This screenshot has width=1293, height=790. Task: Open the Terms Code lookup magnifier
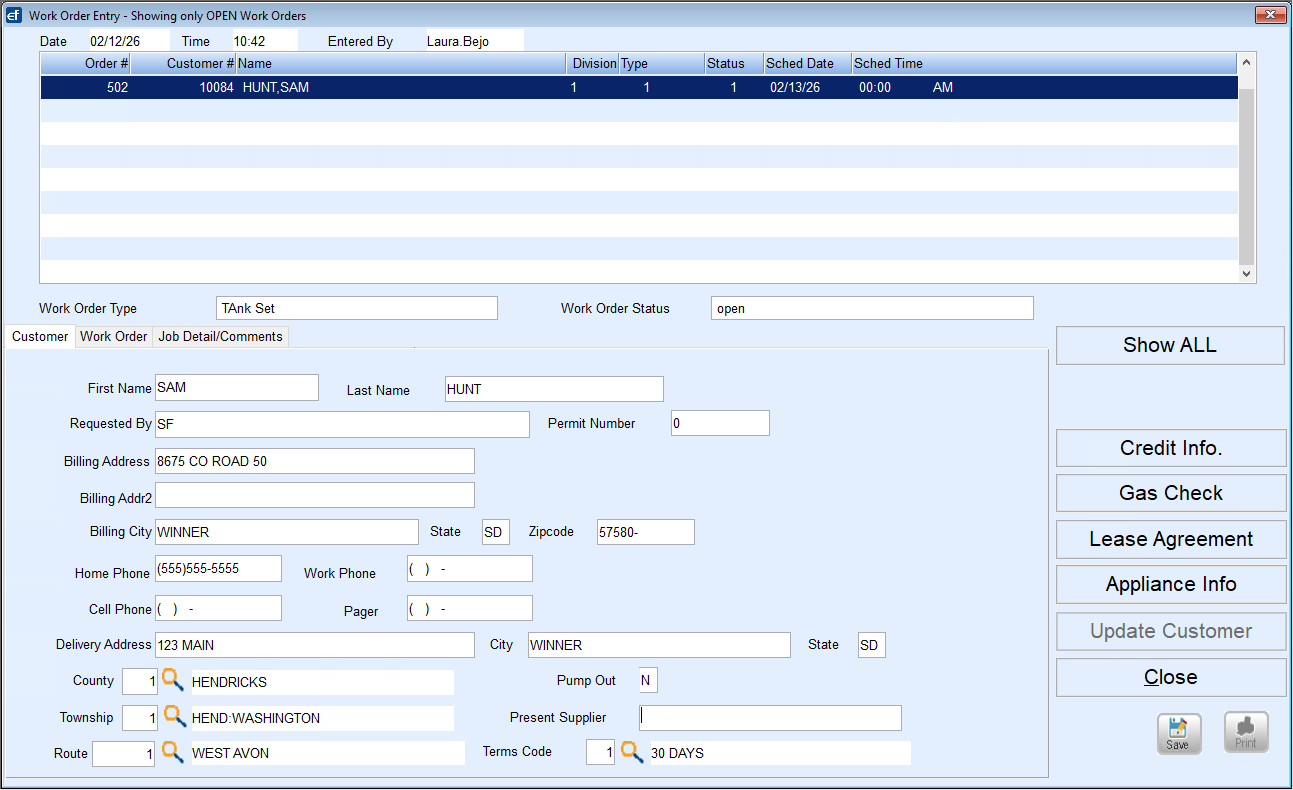coord(632,752)
